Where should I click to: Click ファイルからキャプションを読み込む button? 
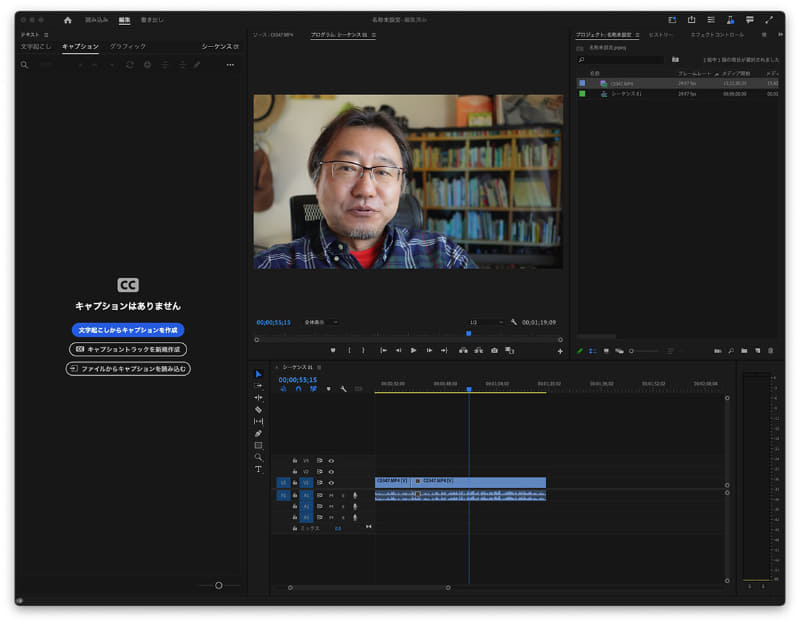coord(128,368)
